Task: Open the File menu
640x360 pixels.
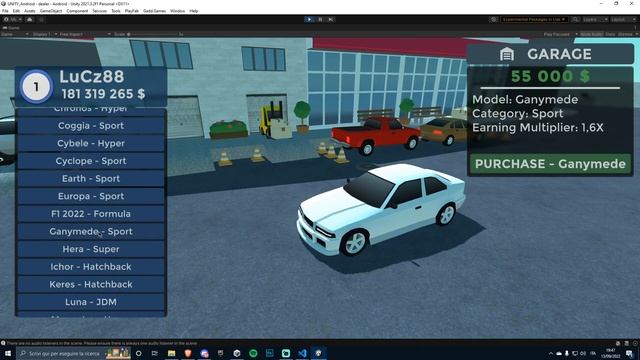Action: [x=5, y=11]
